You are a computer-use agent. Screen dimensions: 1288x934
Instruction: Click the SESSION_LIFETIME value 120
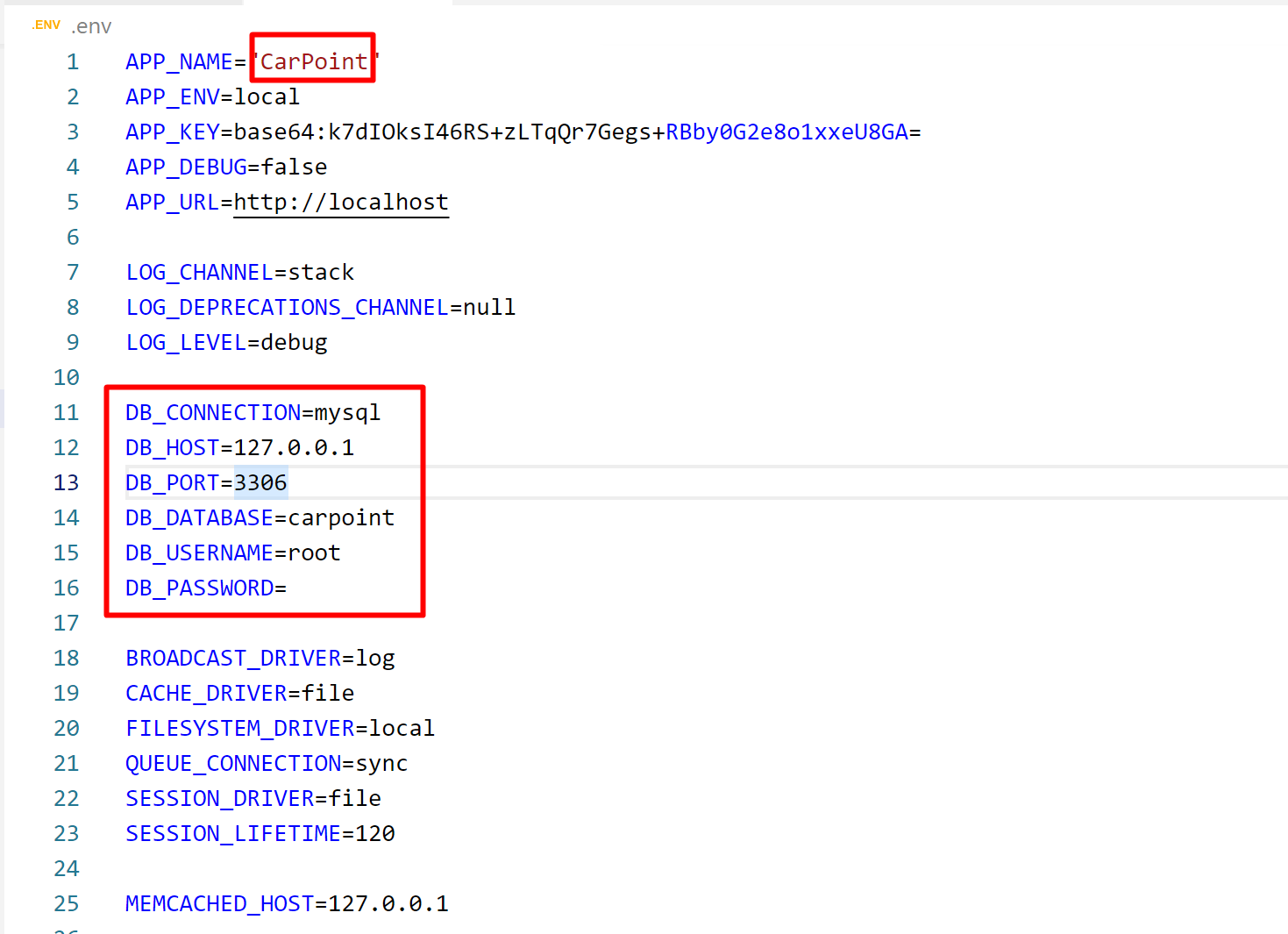pyautogui.click(x=374, y=834)
